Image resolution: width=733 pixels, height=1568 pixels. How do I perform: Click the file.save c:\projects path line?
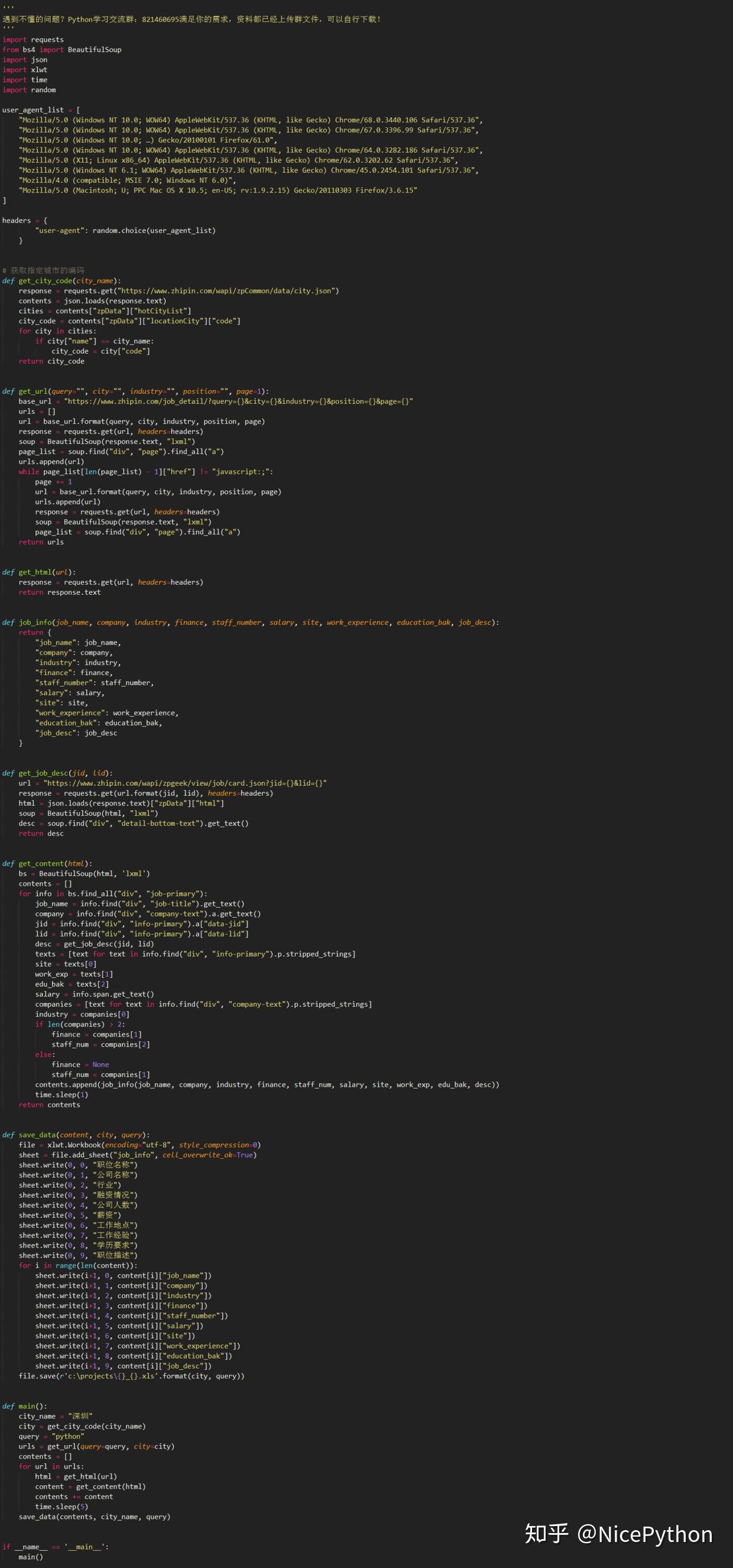[131, 1376]
